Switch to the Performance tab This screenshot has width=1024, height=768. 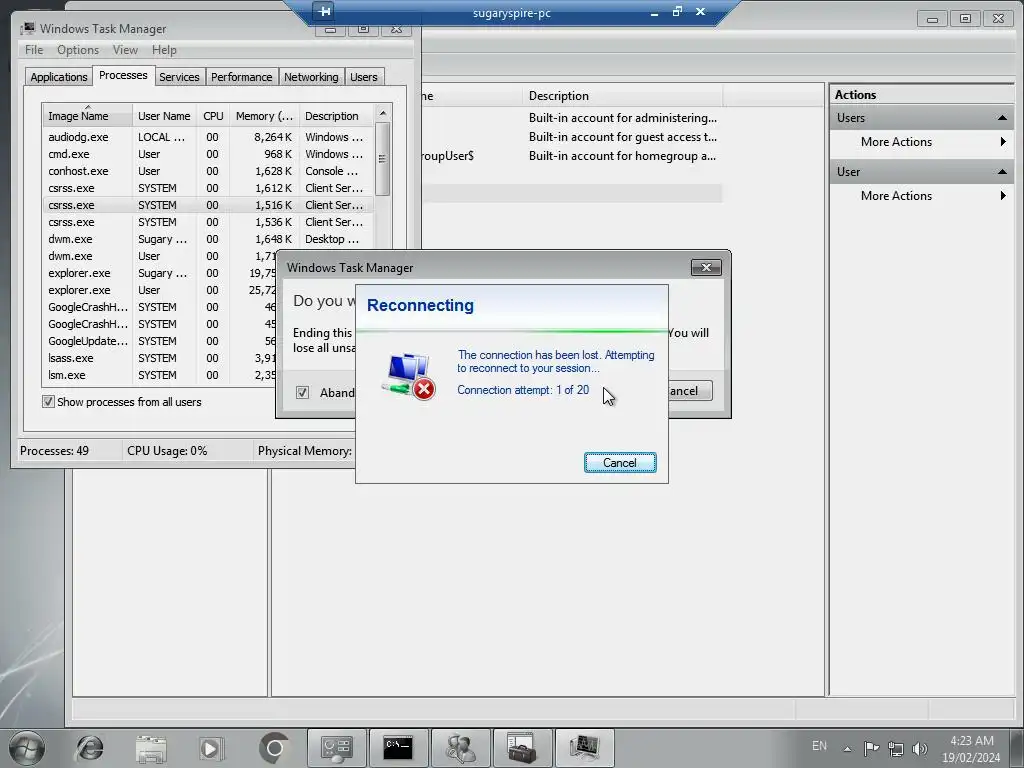tap(242, 77)
